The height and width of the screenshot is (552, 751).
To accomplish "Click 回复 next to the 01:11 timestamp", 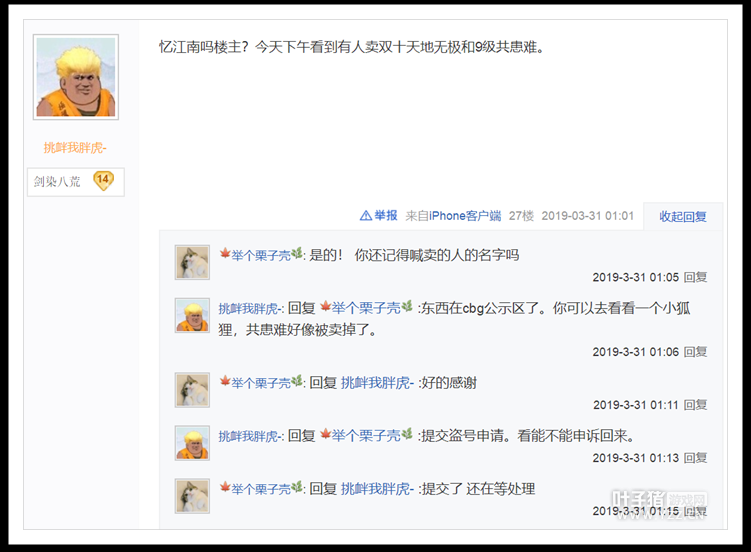I will 695,405.
